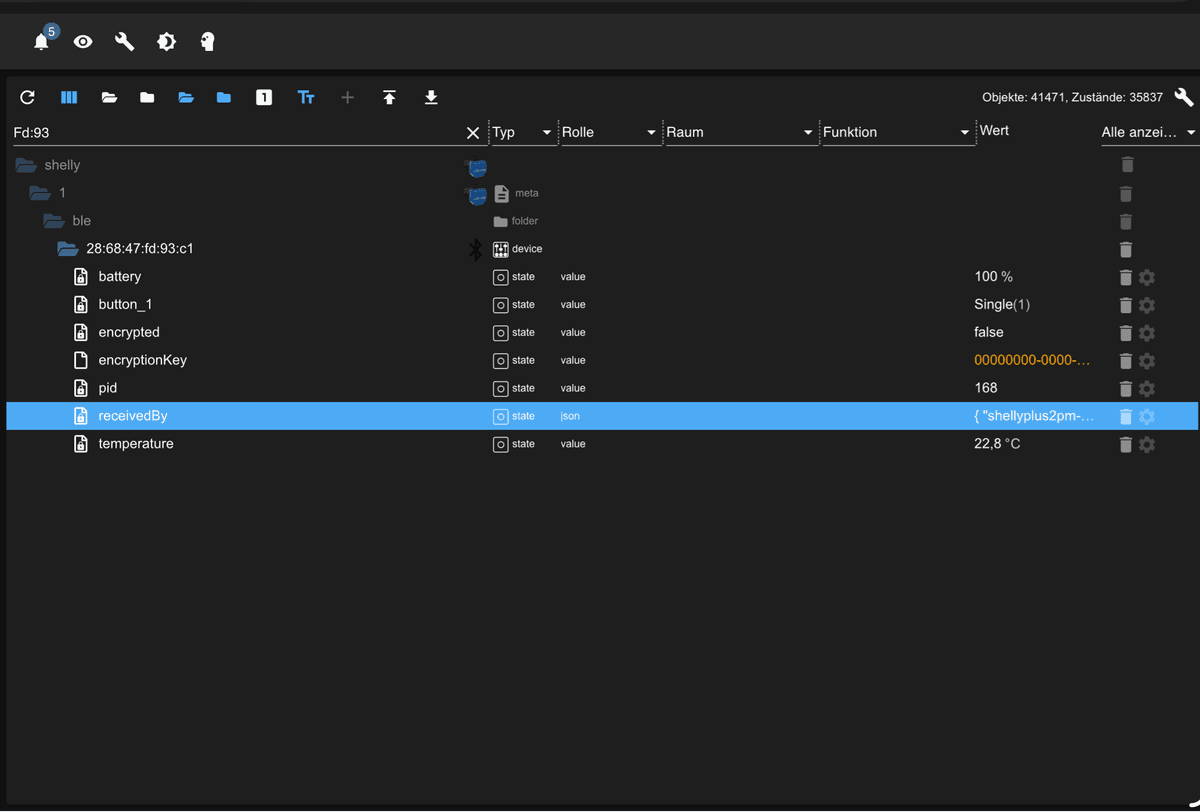Viewport: 1200px width, 812px height.
Task: Select the temperature state row
Action: [x=602, y=444]
